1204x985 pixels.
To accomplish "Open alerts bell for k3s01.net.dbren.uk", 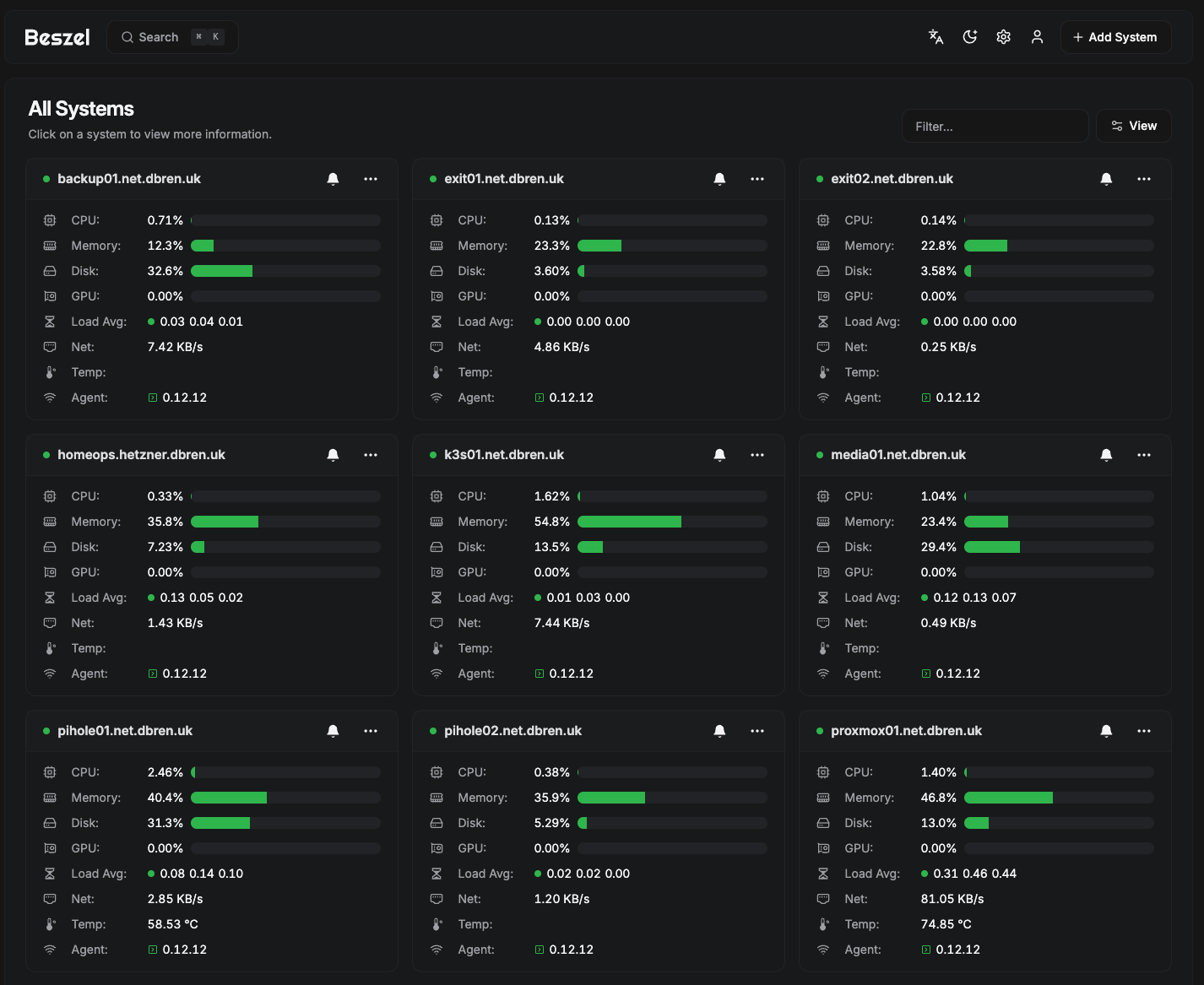I will point(719,455).
